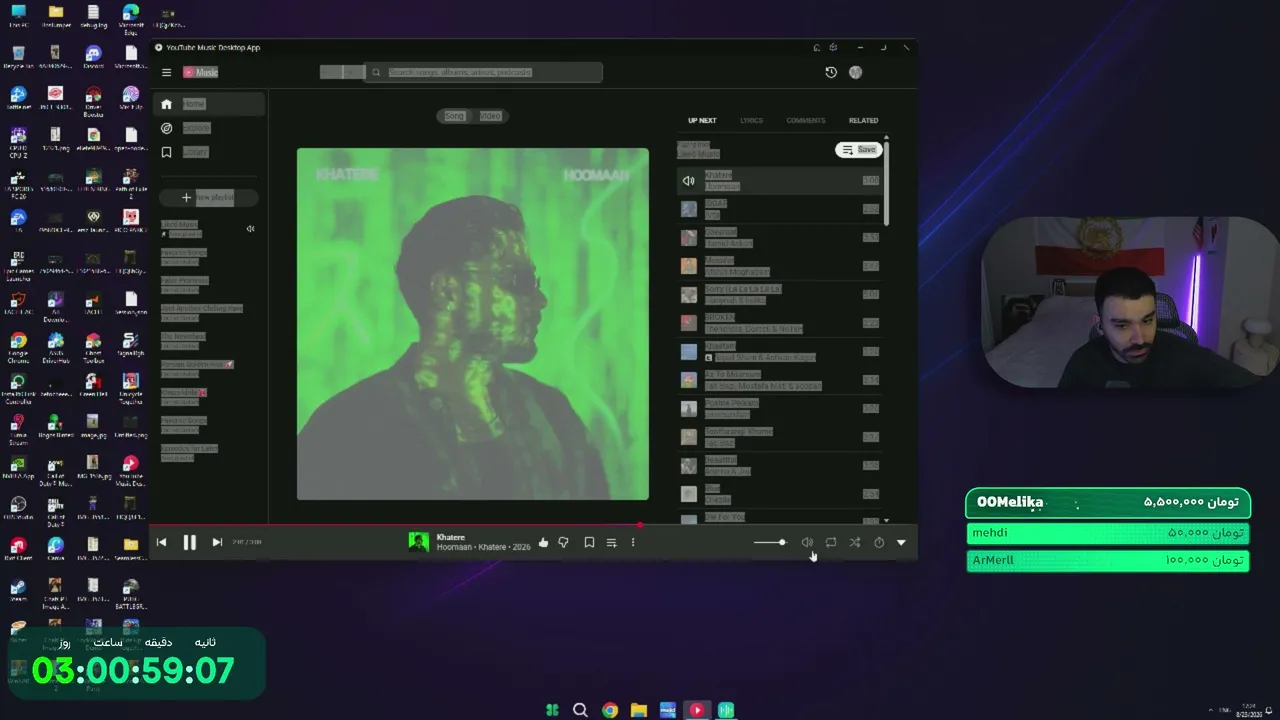The height and width of the screenshot is (720, 1280).
Task: Open File Explorer from the taskbar
Action: point(639,710)
